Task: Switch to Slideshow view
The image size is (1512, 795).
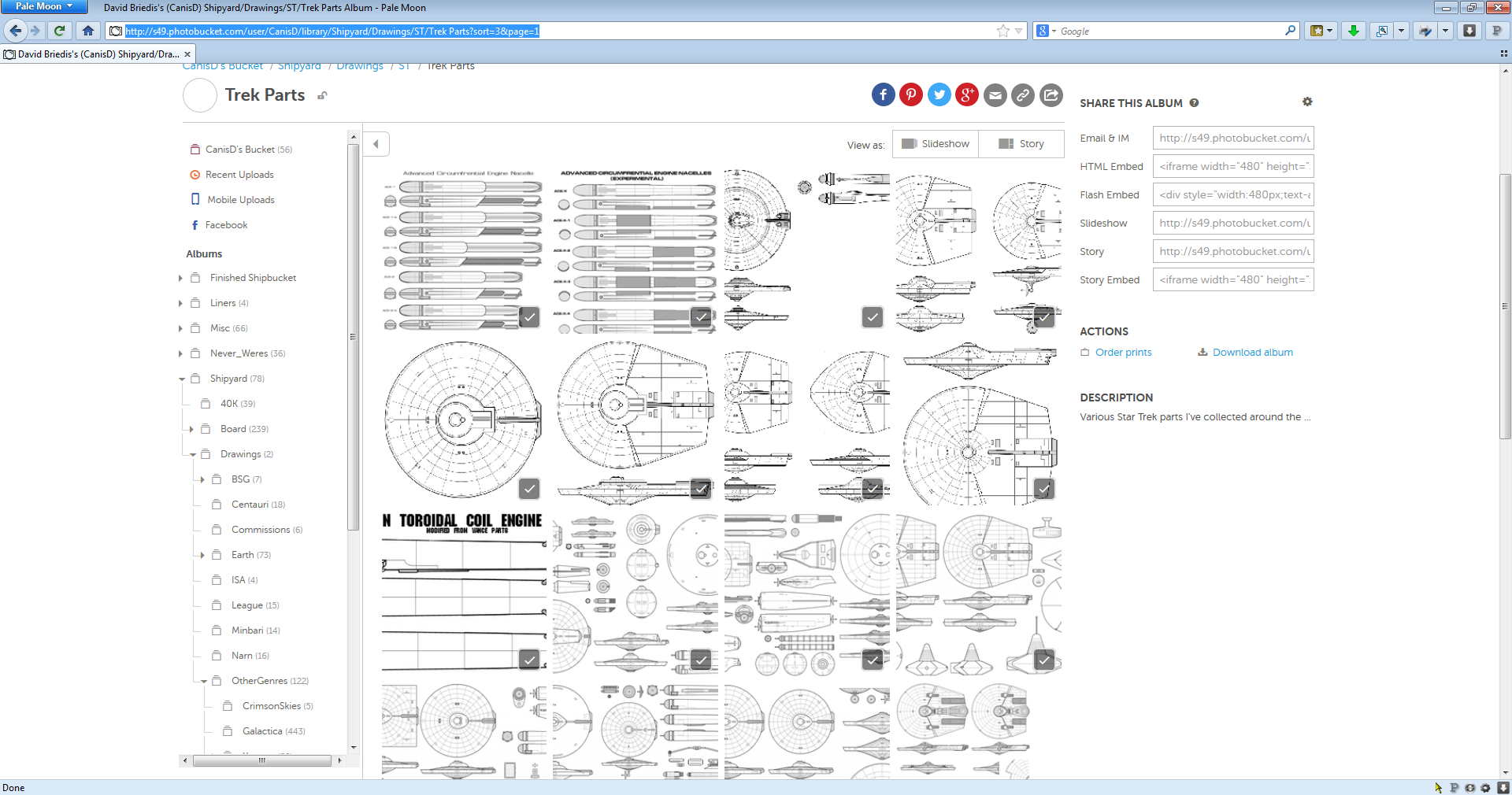Action: coord(936,144)
